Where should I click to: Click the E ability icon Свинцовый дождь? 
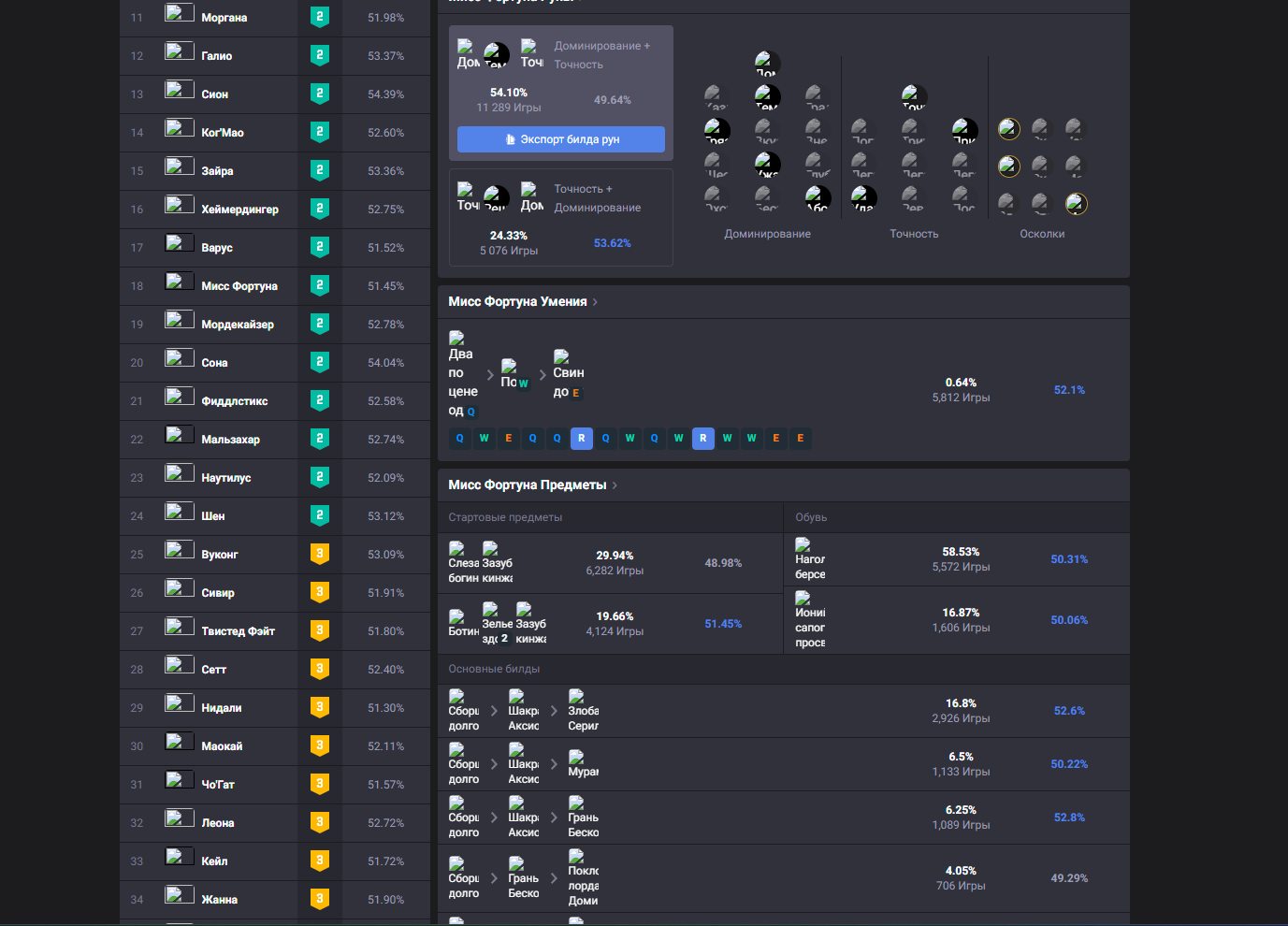568,374
